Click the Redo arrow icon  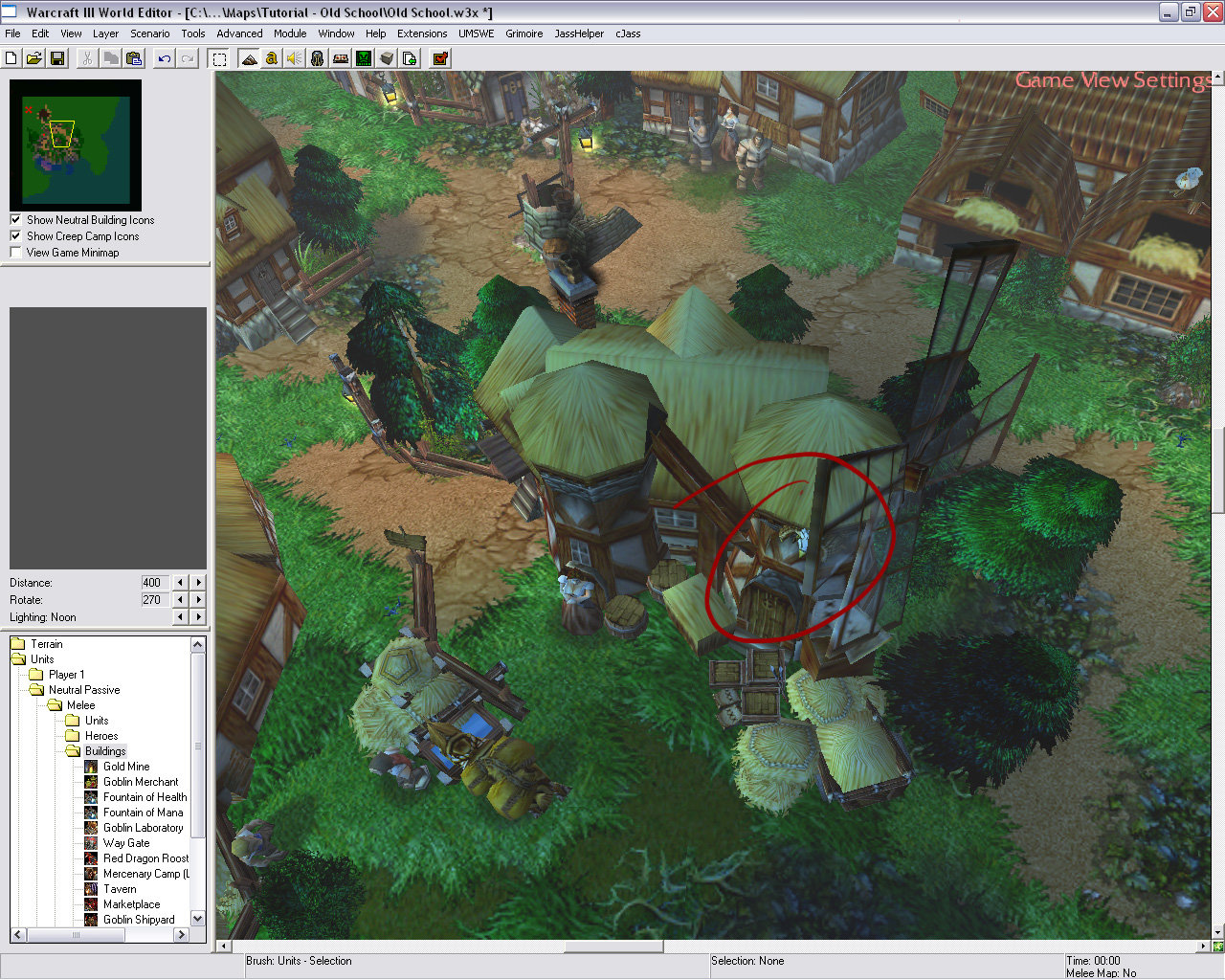(188, 58)
